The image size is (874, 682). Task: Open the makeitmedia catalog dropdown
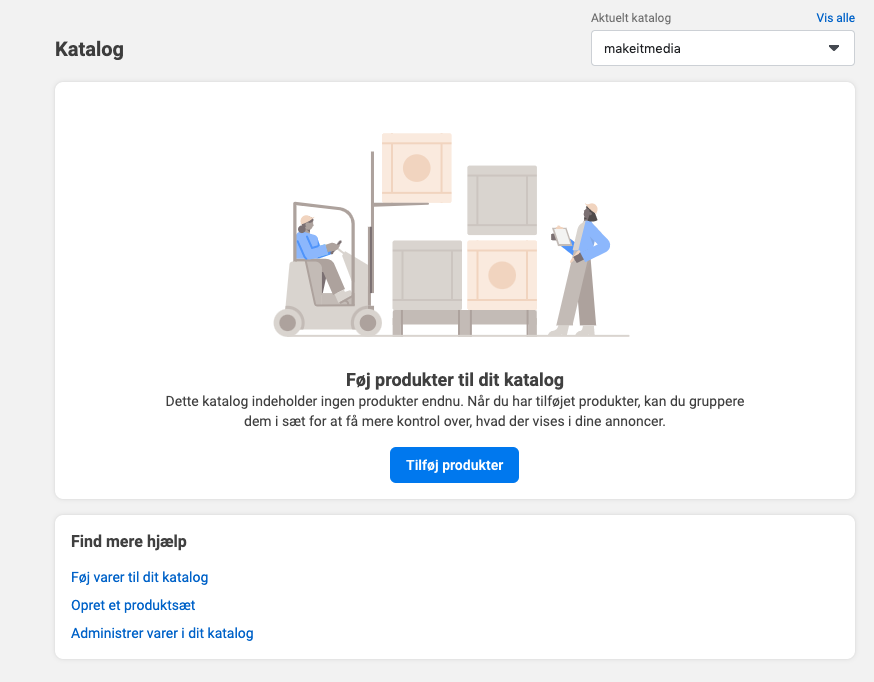coord(722,48)
